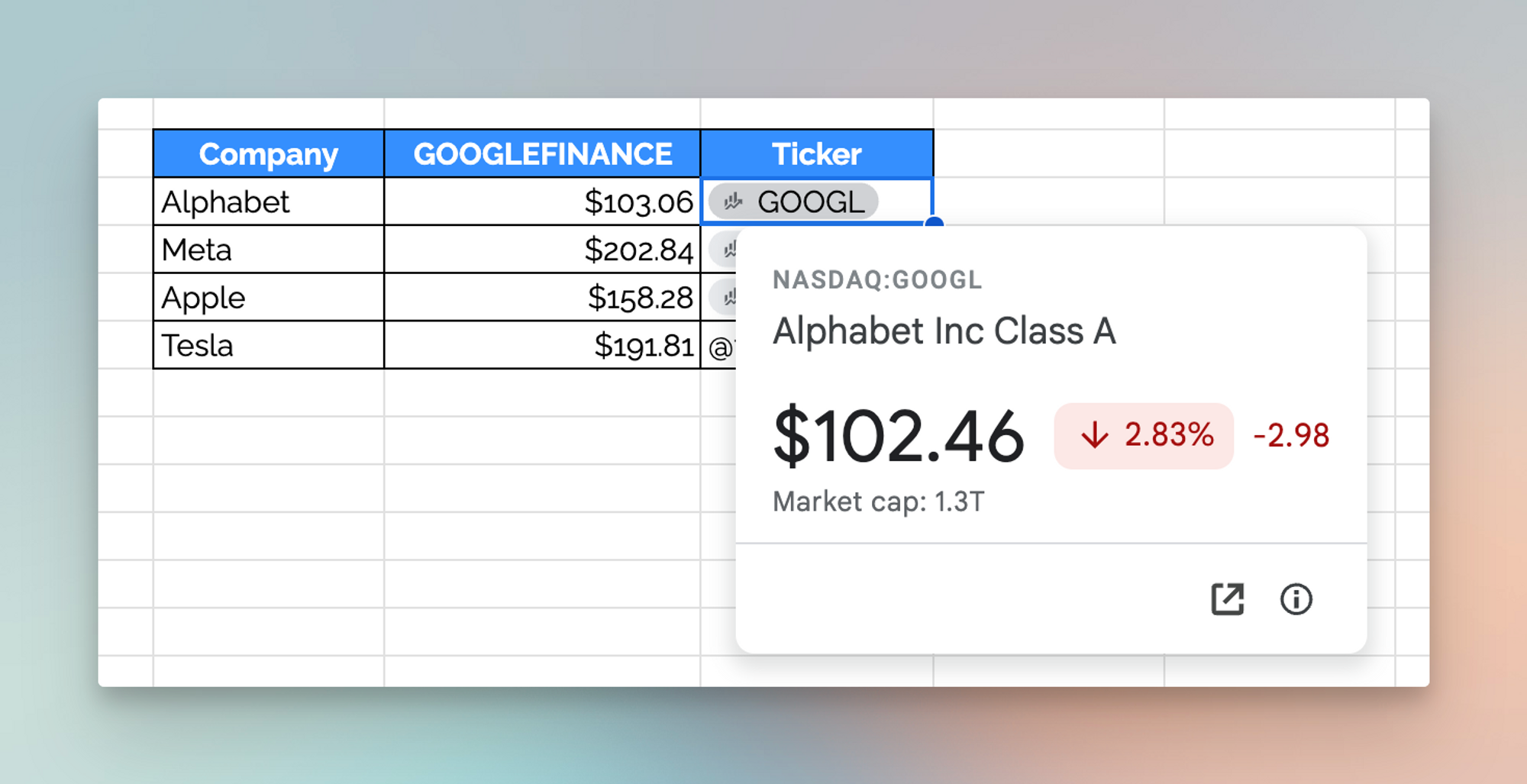This screenshot has width=1527, height=784.
Task: Click the $103.06 price cell
Action: pos(542,202)
